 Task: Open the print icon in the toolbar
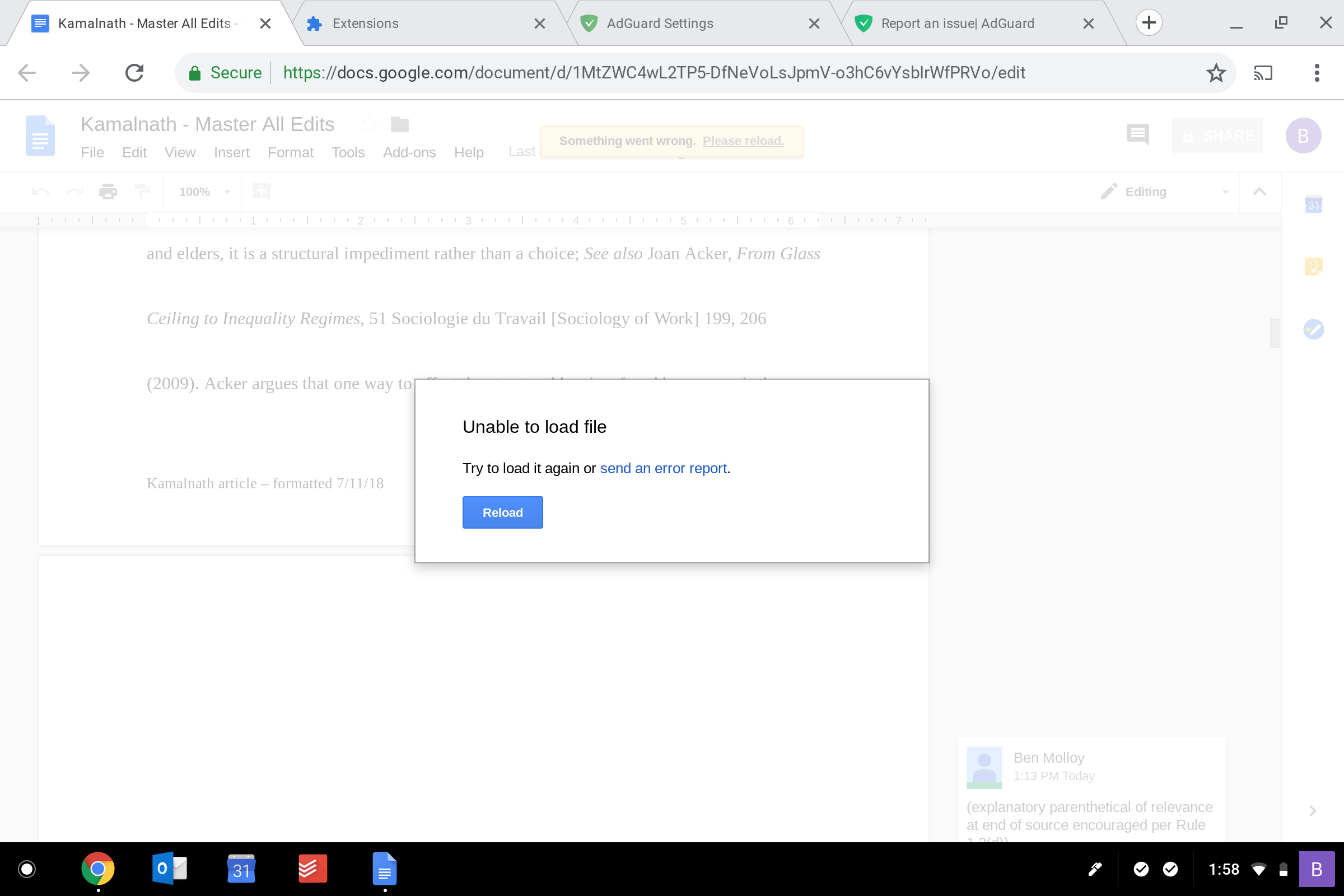(108, 192)
